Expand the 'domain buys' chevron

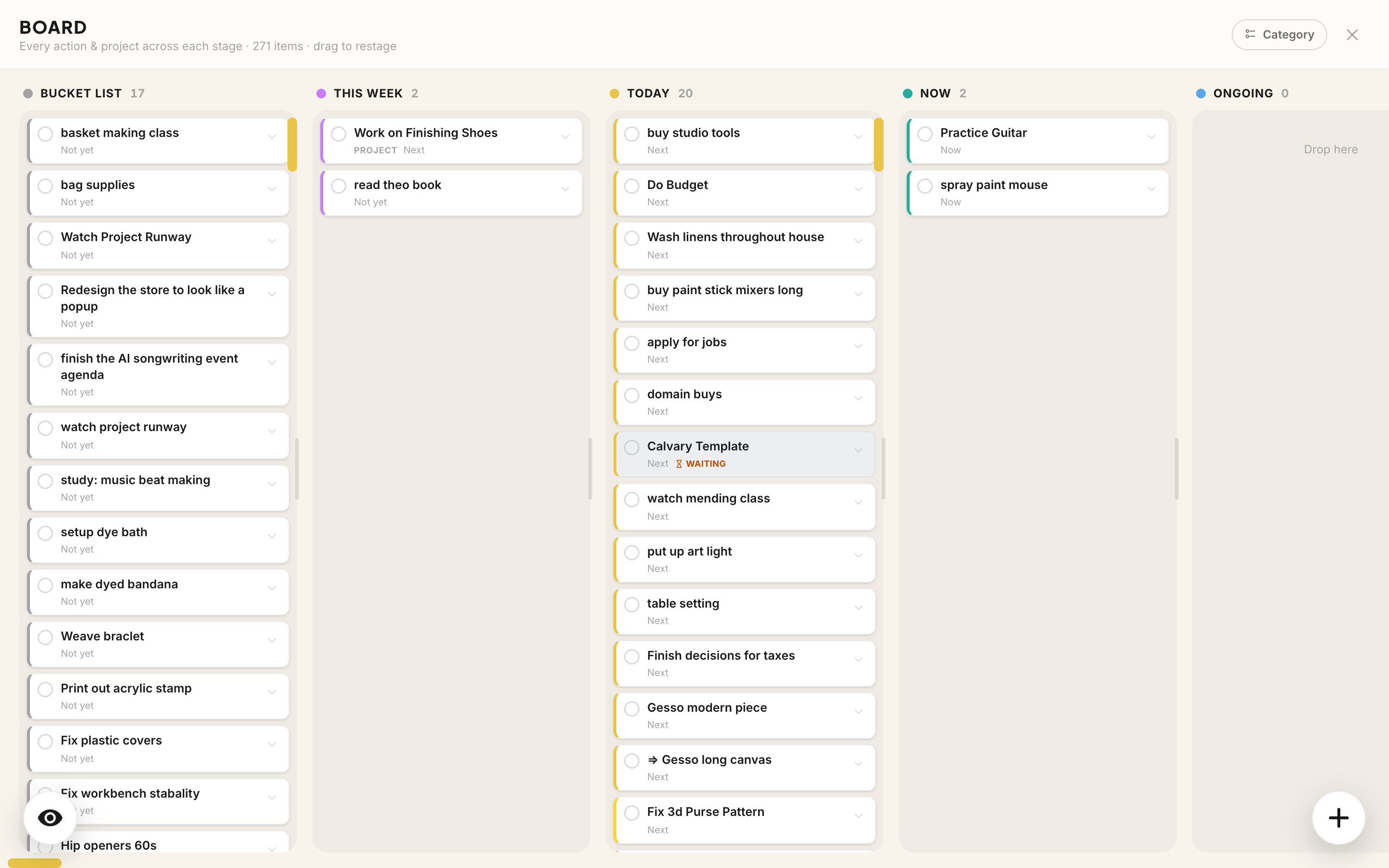858,398
